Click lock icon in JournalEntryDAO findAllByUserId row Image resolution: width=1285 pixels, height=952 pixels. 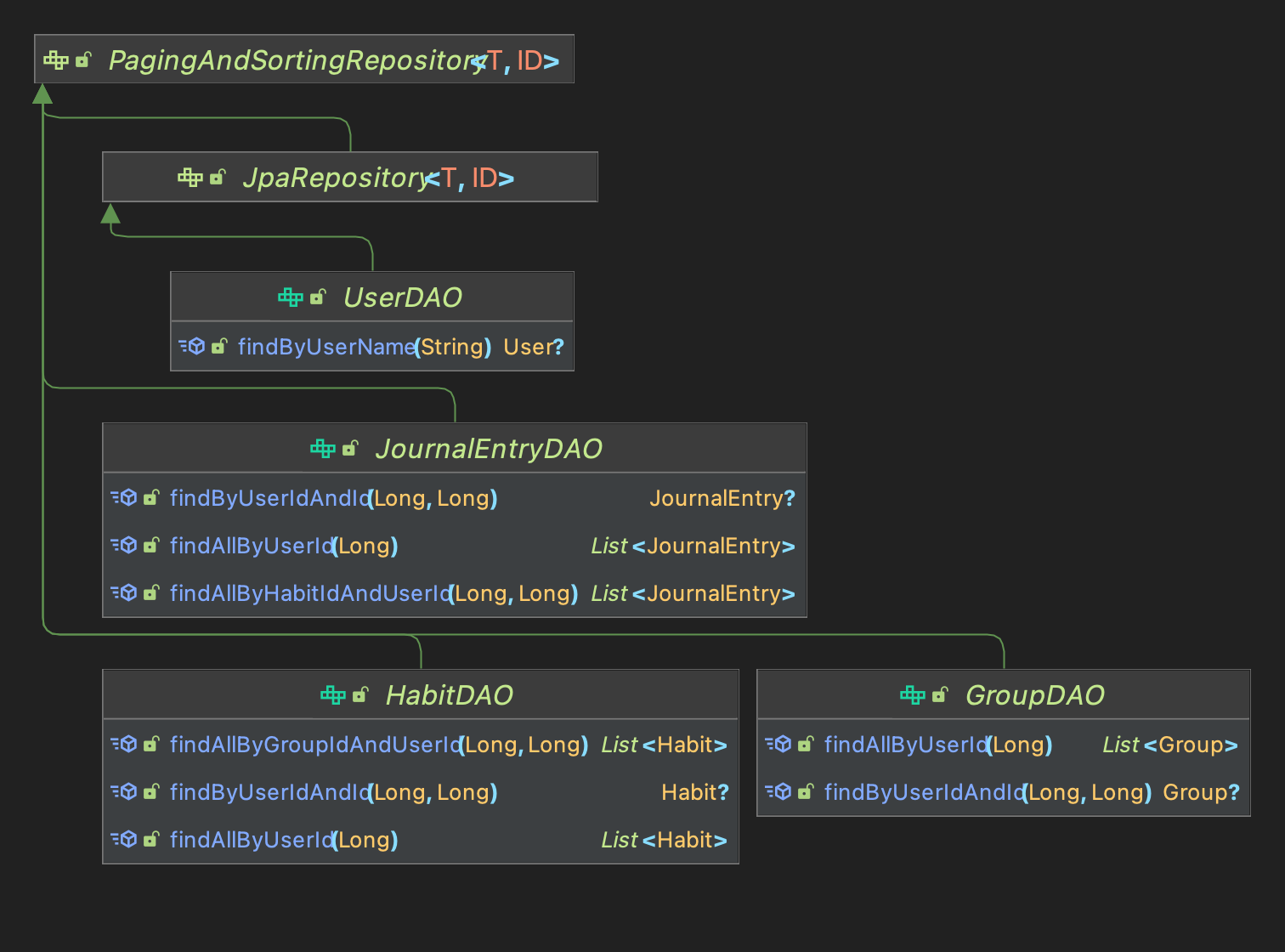(x=151, y=545)
